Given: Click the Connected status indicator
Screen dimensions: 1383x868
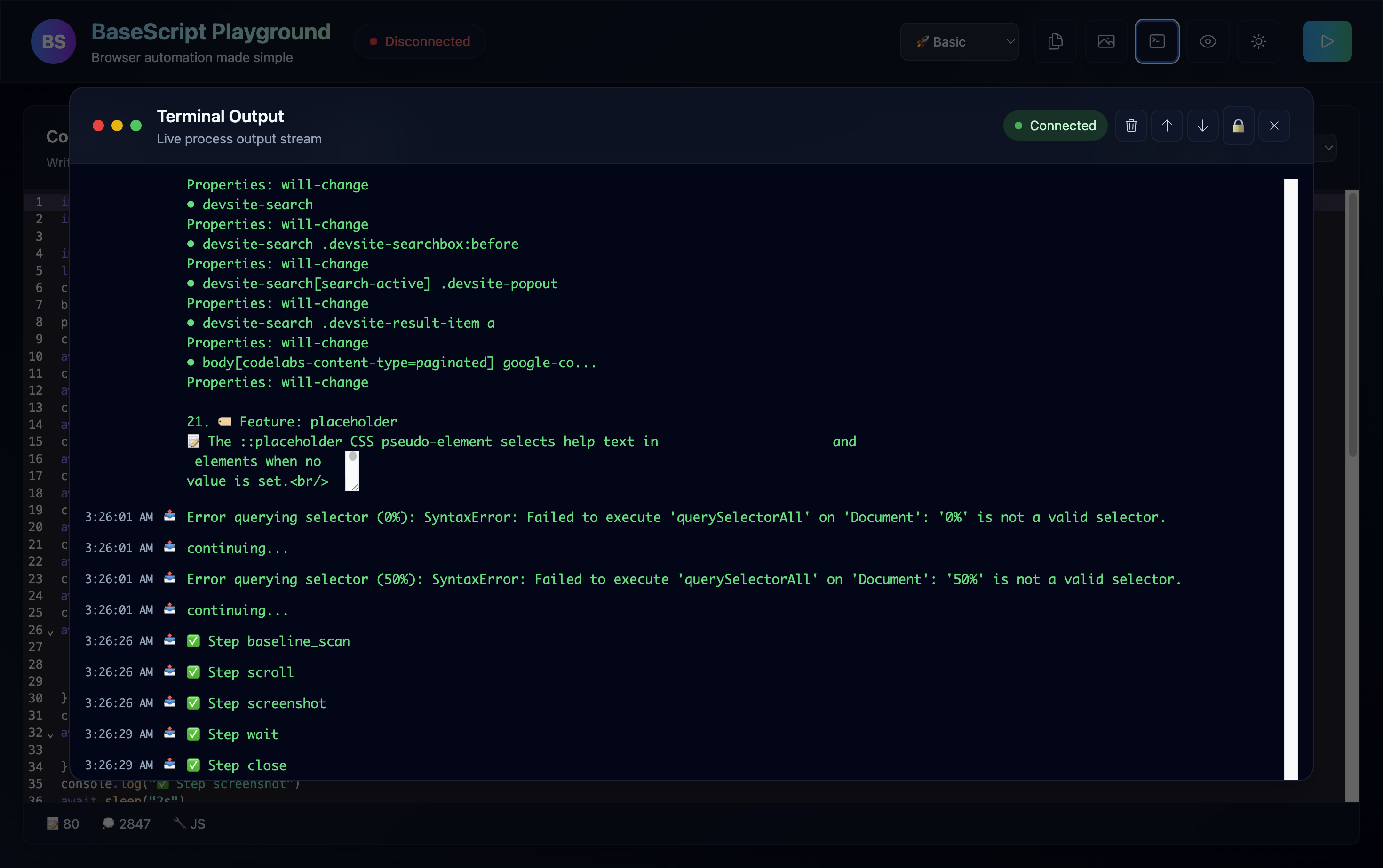Looking at the screenshot, I should 1055,126.
